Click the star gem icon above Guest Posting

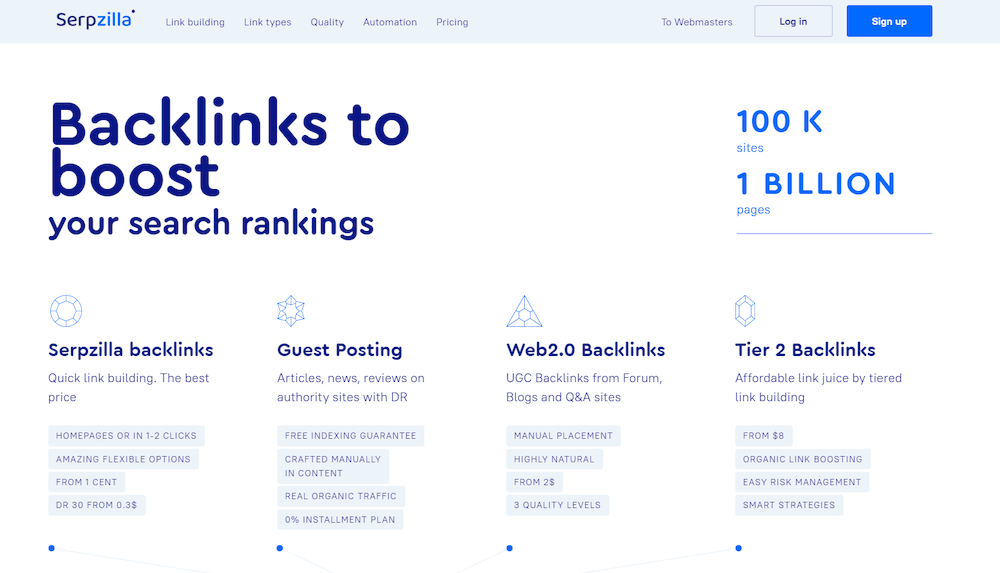(x=291, y=311)
